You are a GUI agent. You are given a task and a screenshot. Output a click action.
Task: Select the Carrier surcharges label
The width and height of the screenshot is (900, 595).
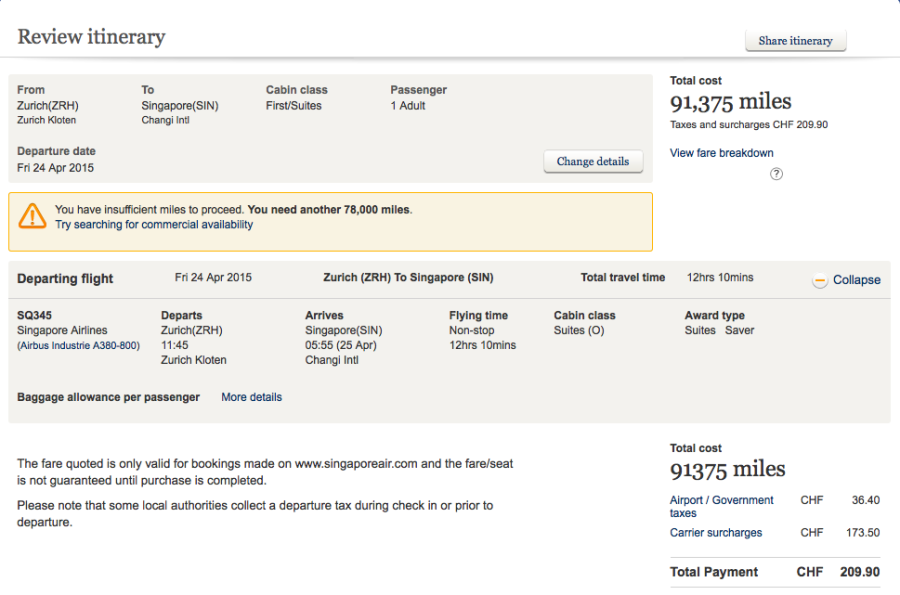(715, 533)
